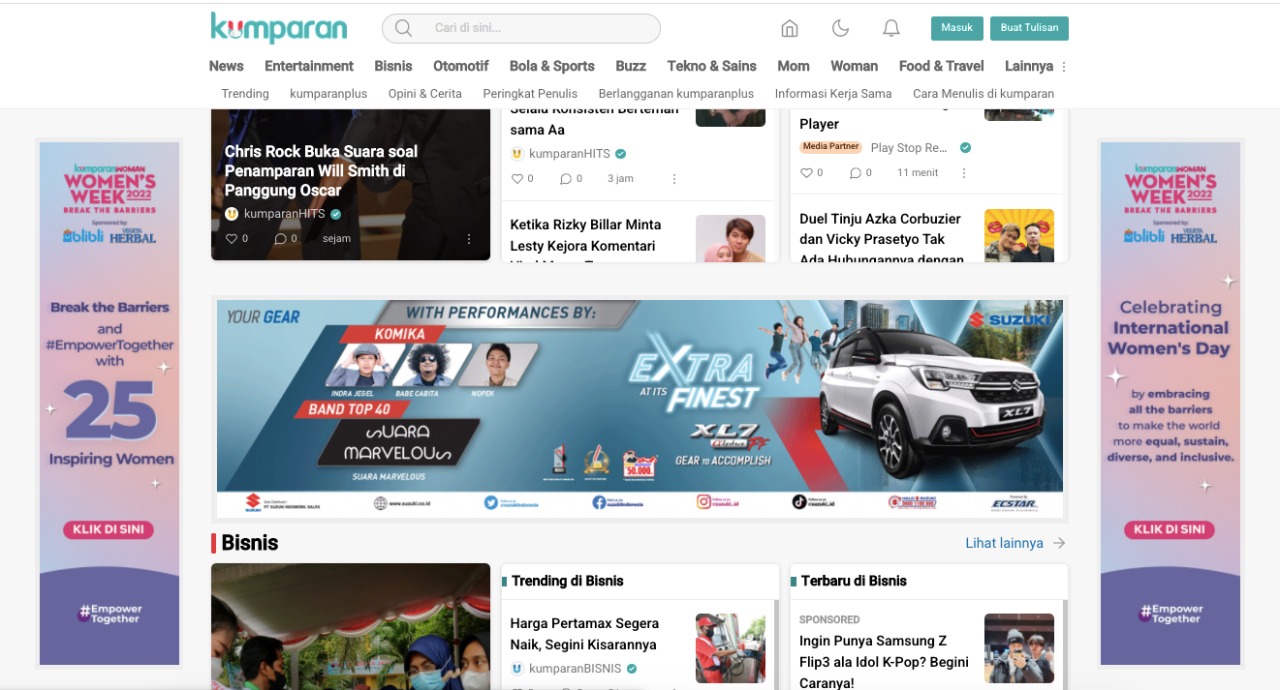Go to Tekno & Sains category

point(711,66)
